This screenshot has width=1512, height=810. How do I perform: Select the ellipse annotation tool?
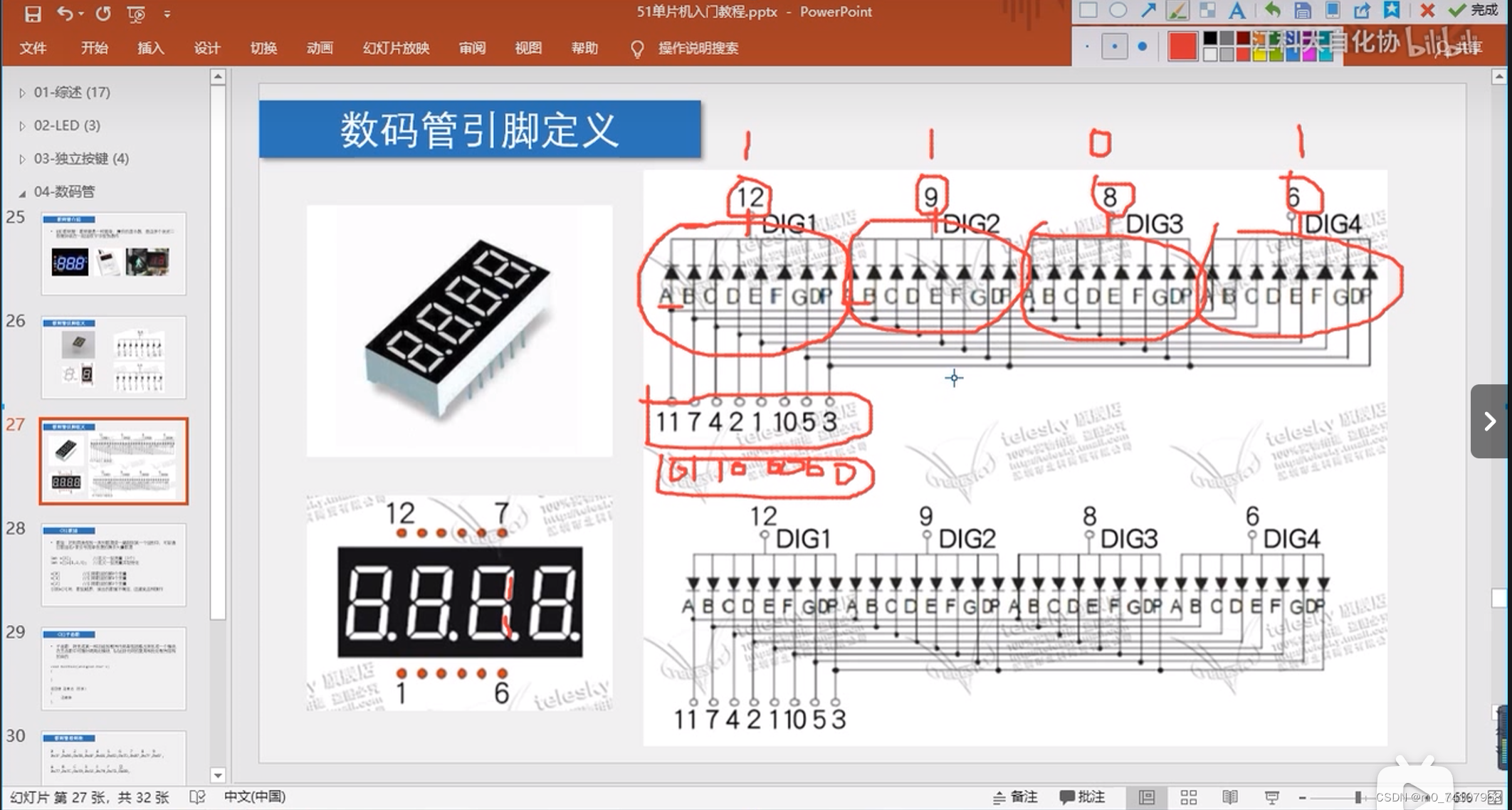[x=1118, y=11]
